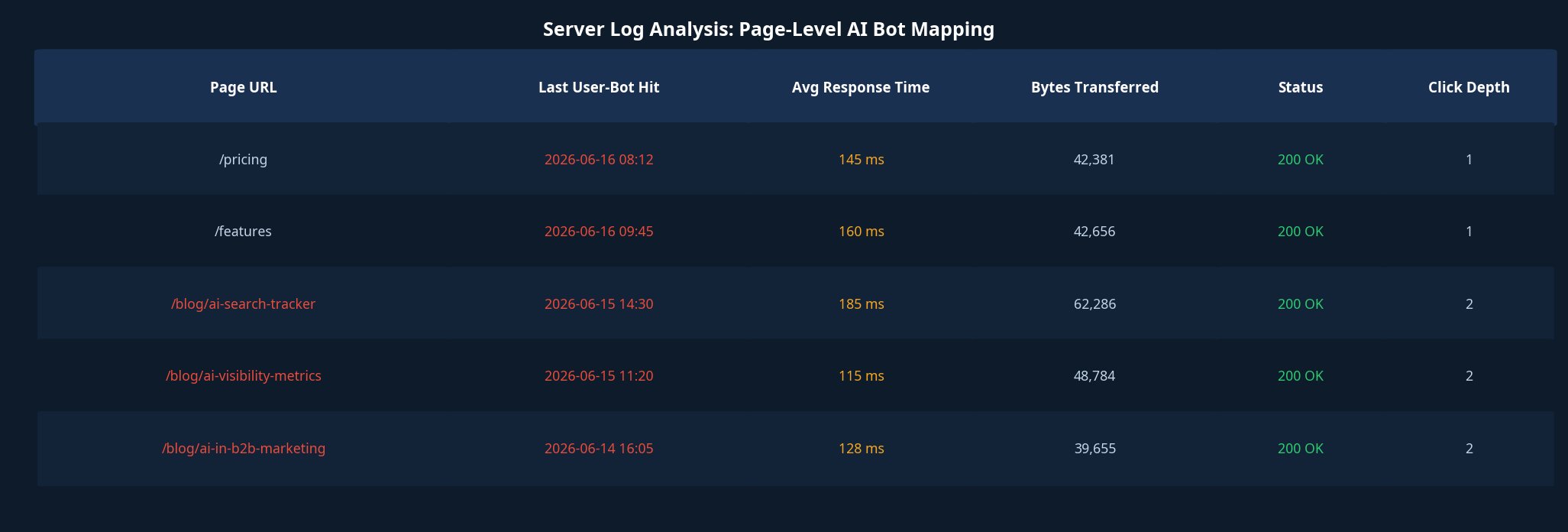
Task: Select the 115 ms response time
Action: (x=861, y=376)
